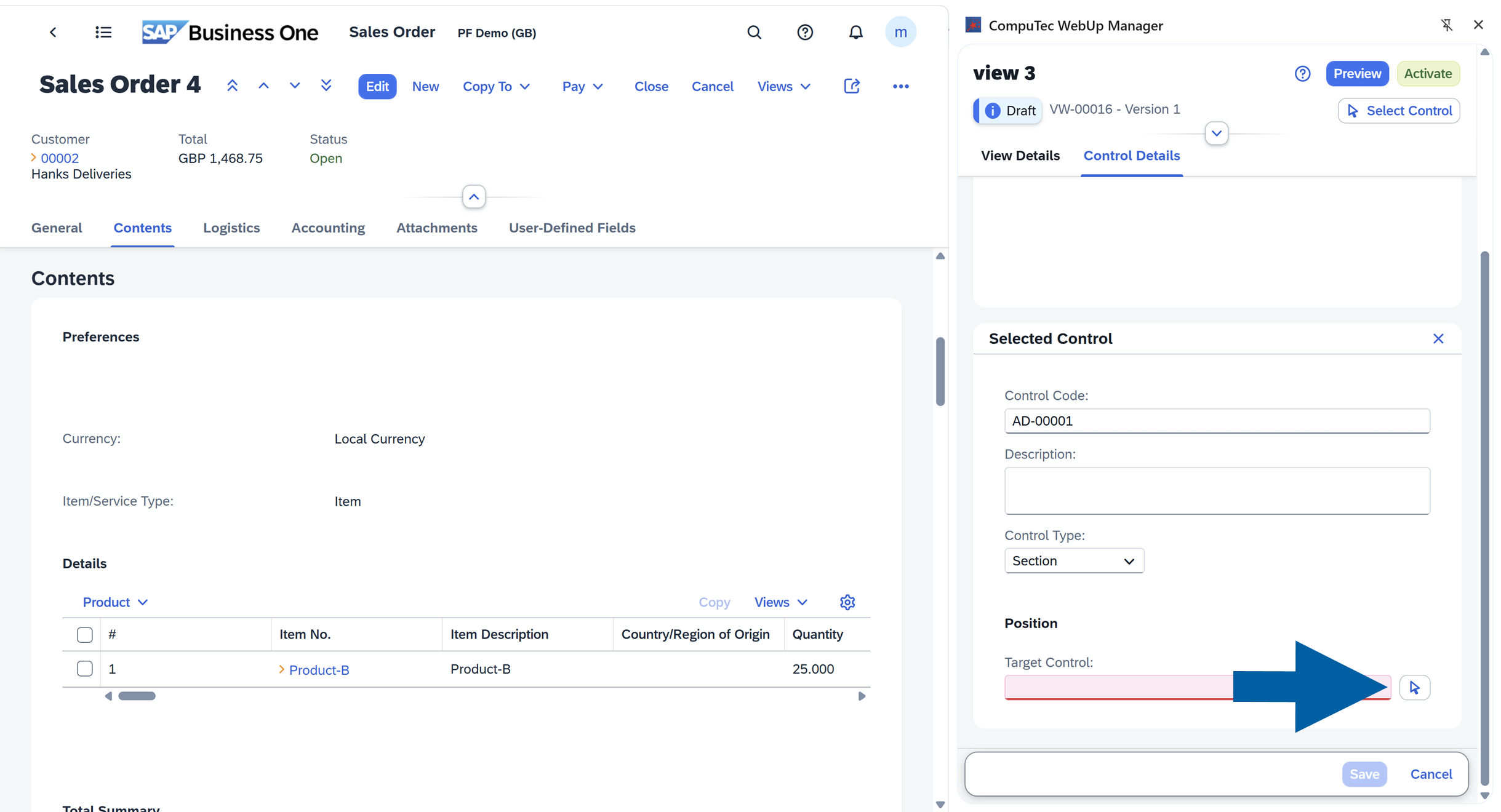Open the Product dropdown in Details
1501x812 pixels.
[115, 602]
